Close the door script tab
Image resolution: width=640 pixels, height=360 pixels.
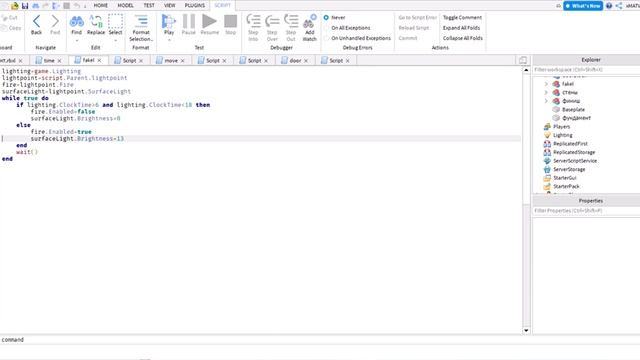[306, 60]
